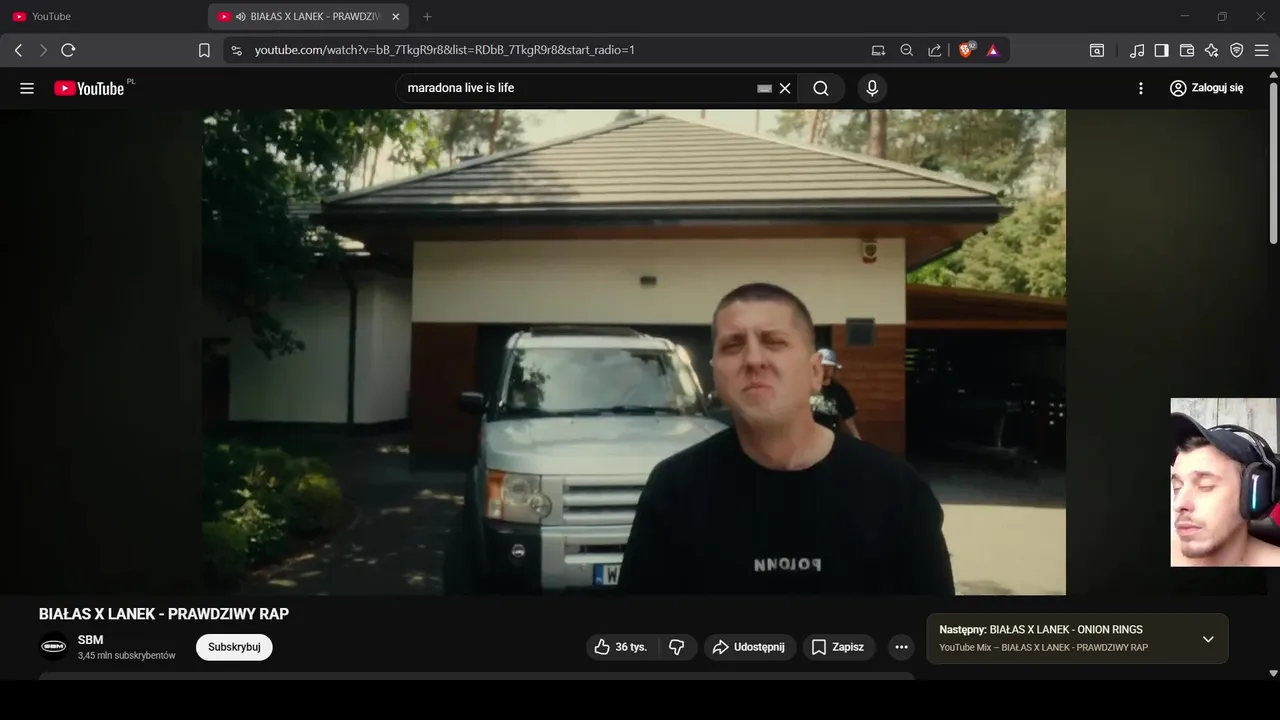The height and width of the screenshot is (720, 1280).
Task: Open the tab search toolbar icon
Action: (1097, 50)
